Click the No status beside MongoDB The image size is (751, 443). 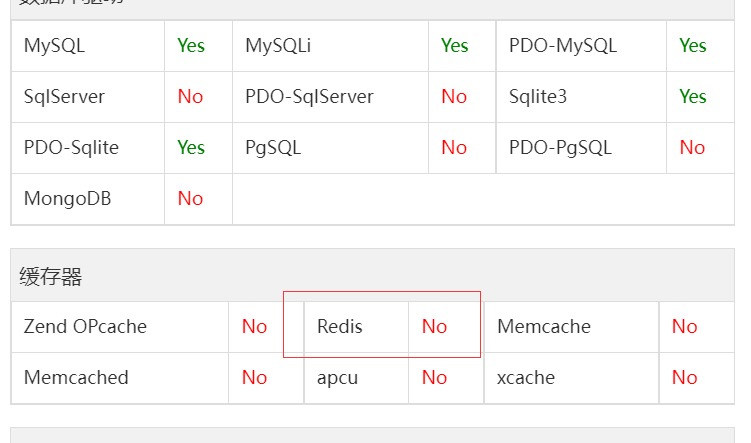point(191,199)
